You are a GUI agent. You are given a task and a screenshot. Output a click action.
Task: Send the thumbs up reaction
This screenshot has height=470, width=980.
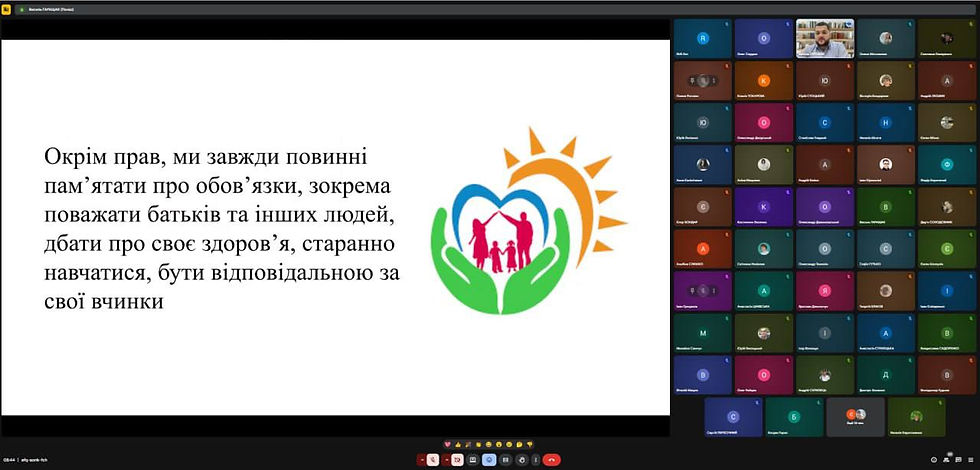(x=458, y=444)
